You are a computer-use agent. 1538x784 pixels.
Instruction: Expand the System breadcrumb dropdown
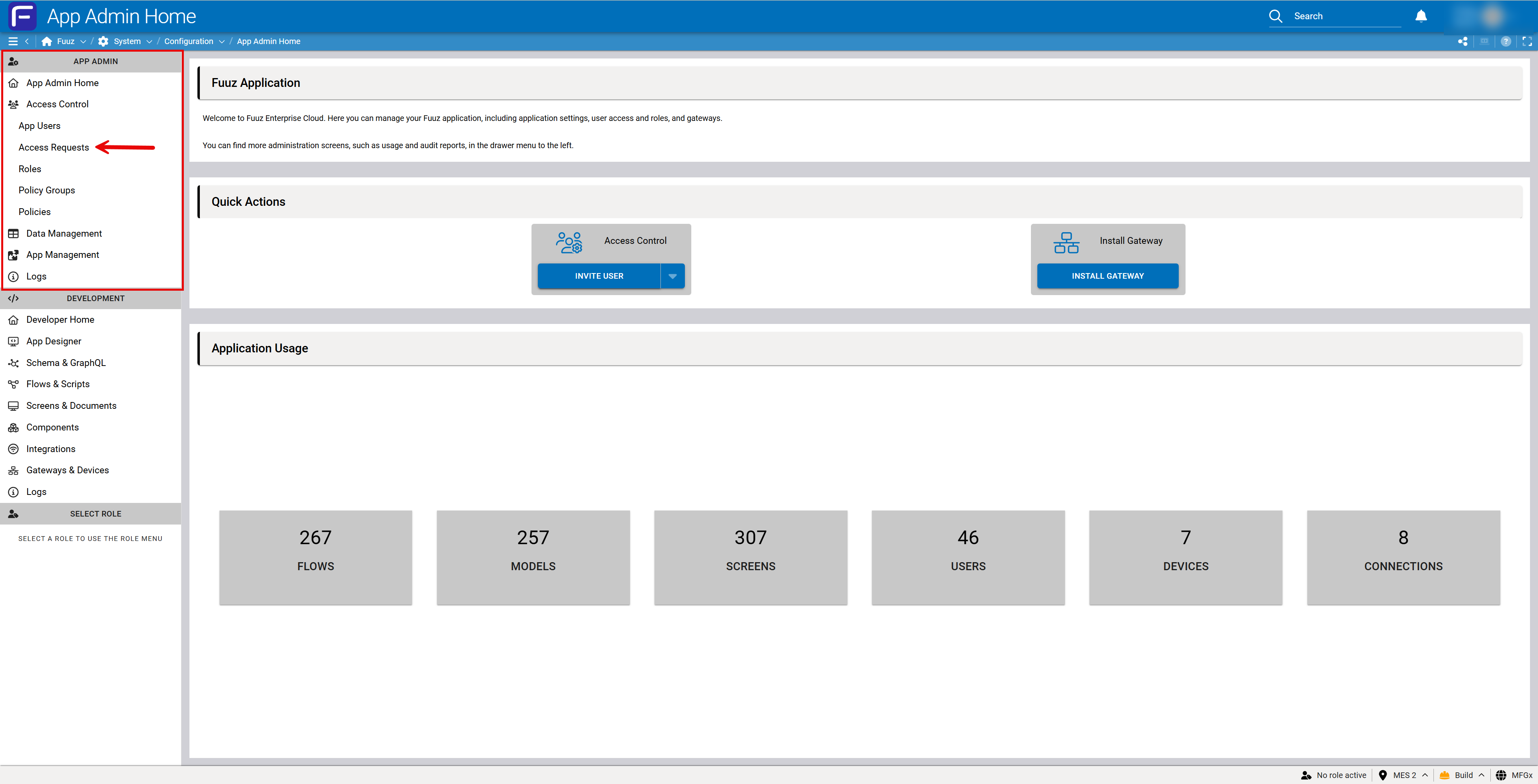[x=149, y=41]
